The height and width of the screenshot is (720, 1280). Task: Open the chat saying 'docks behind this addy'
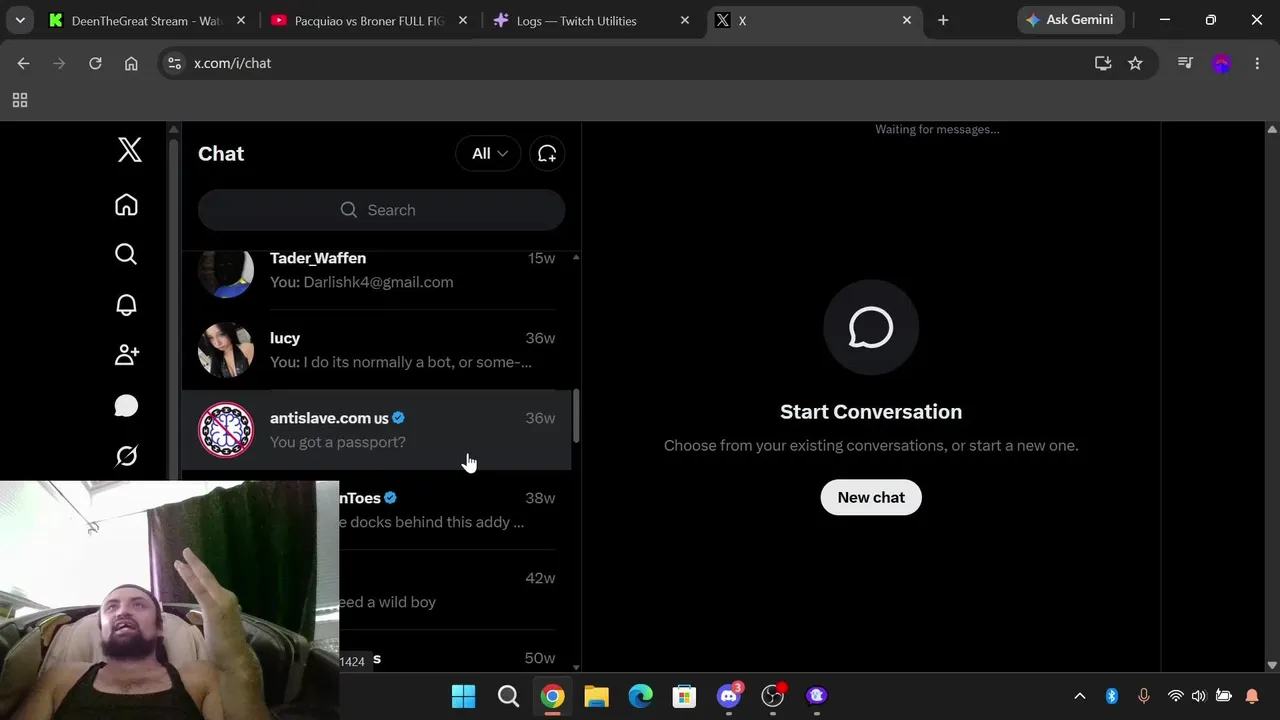point(455,510)
